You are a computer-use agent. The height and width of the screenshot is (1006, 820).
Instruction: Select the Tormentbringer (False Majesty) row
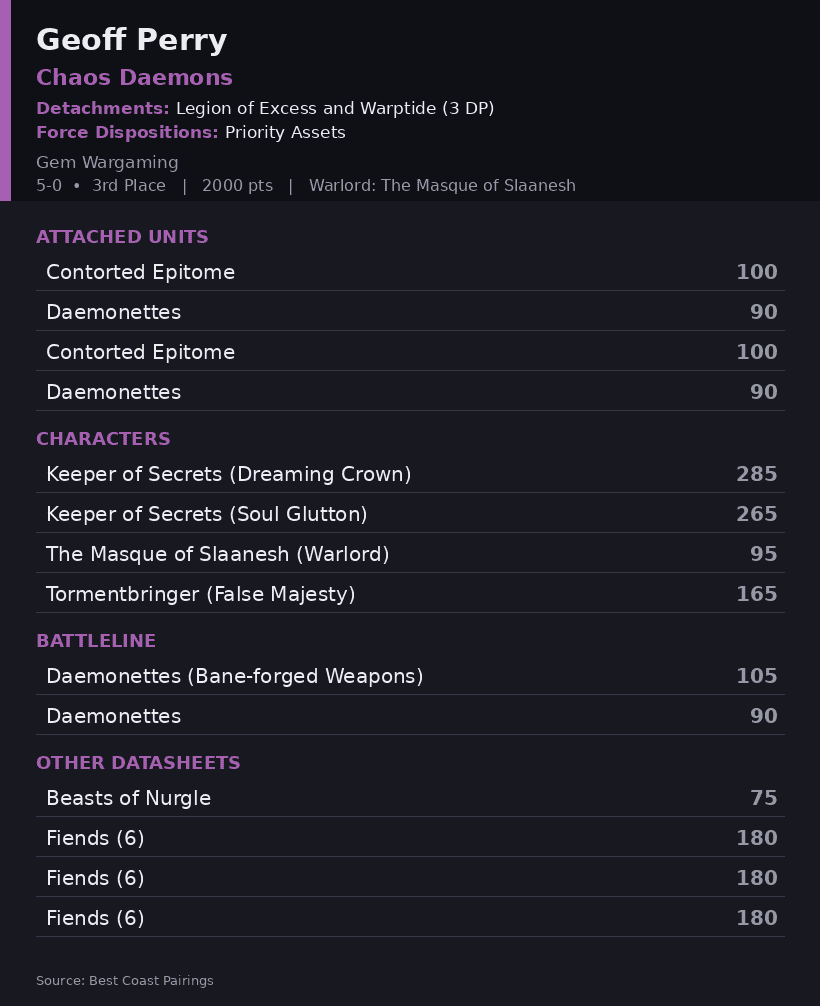411,593
